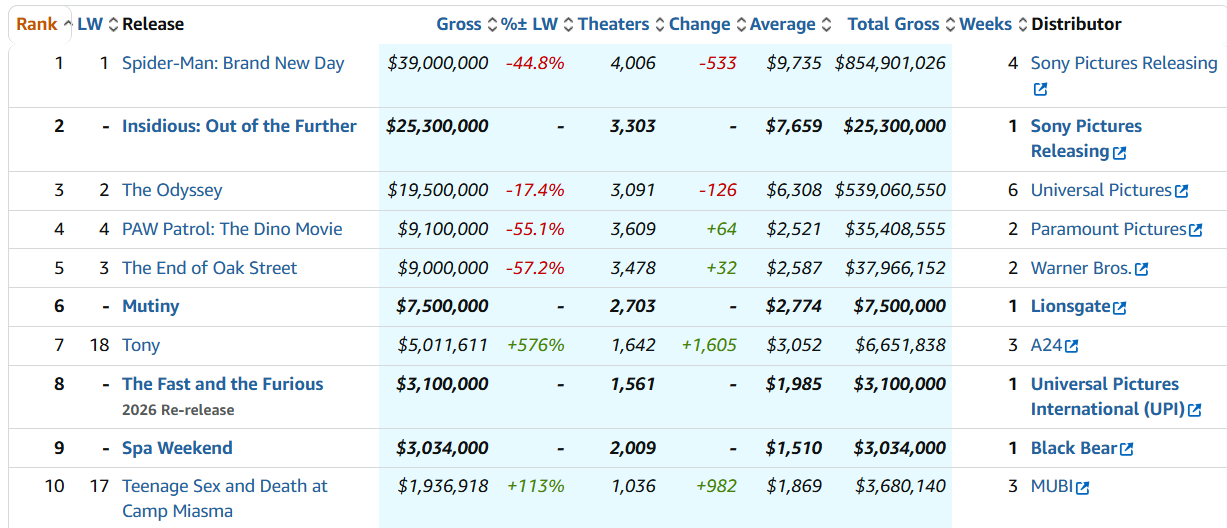Sort table by Gross column
The width and height of the screenshot is (1227, 528).
(466, 24)
